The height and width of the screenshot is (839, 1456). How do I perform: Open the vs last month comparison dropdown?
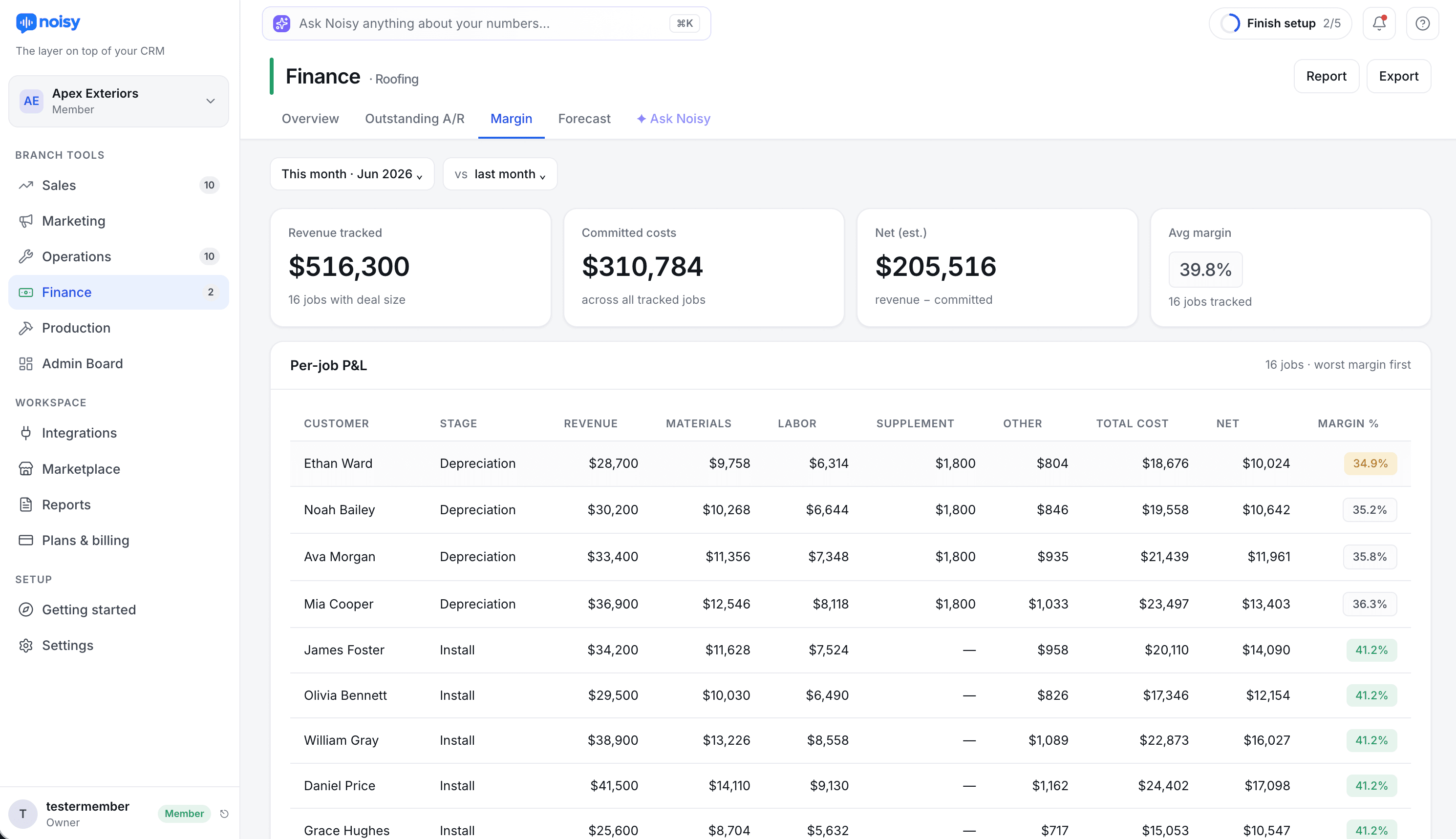coord(500,174)
